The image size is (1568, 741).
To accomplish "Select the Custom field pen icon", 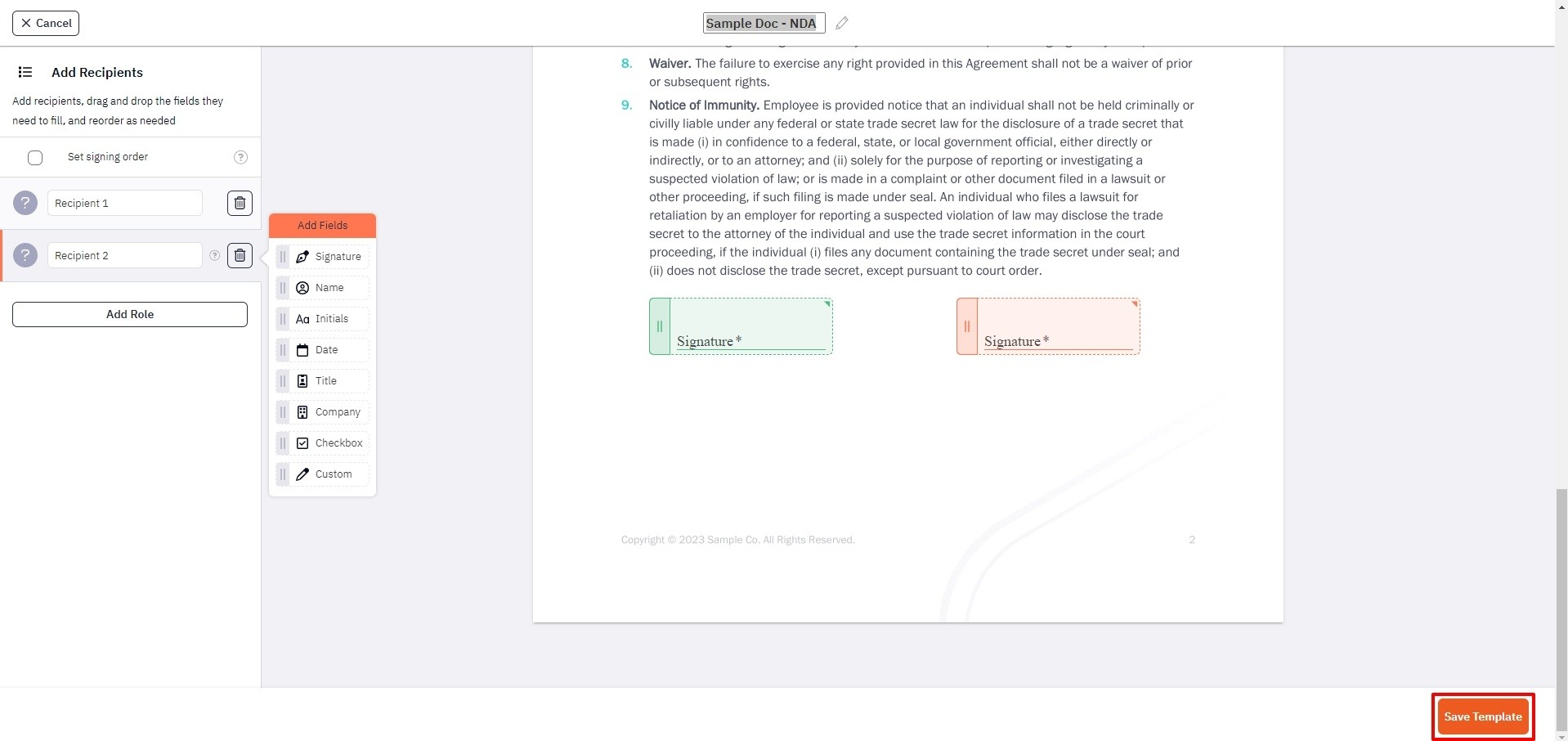I will (302, 474).
